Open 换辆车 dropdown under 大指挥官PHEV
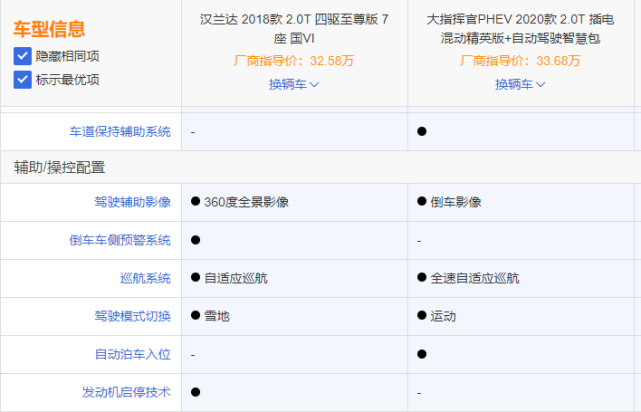The image size is (641, 412). pos(520,84)
